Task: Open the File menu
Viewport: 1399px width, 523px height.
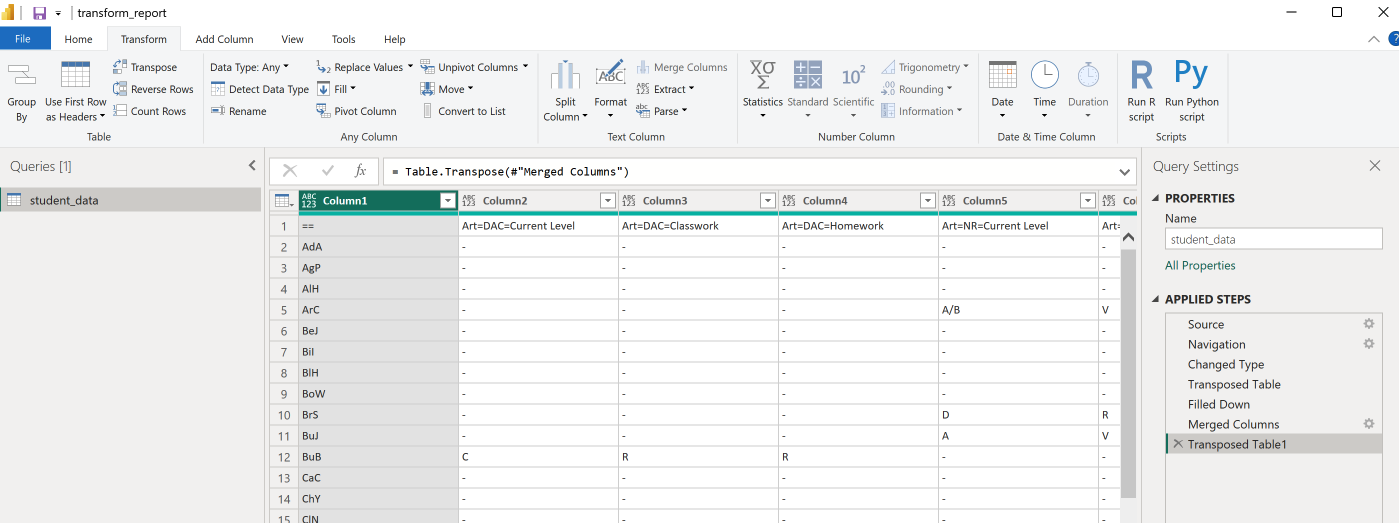Action: point(25,39)
